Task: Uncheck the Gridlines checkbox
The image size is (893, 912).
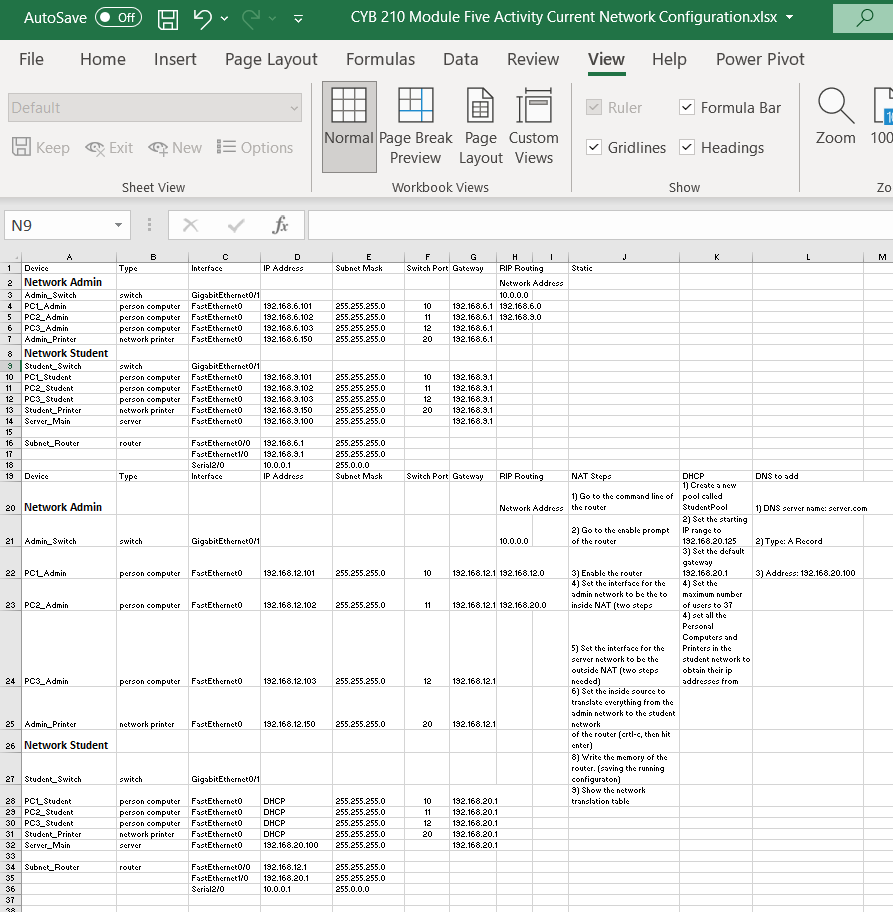Action: 594,148
